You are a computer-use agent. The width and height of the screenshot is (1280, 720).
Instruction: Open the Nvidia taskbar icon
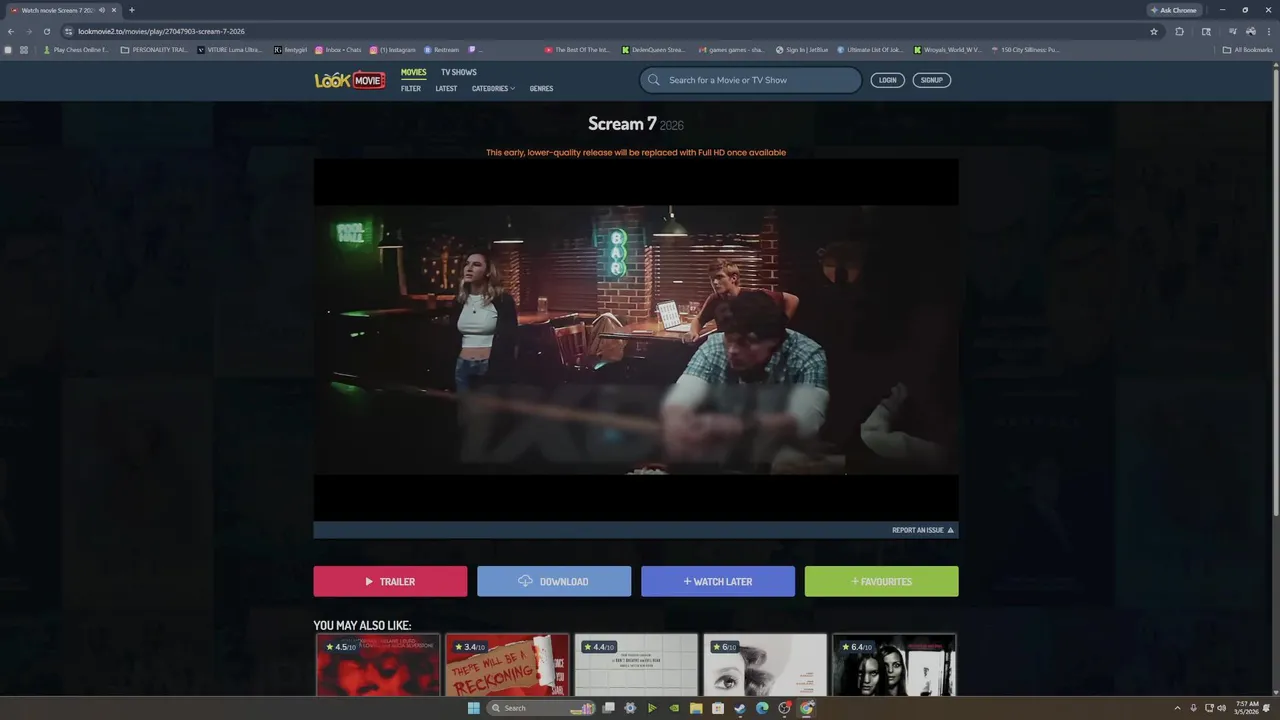tap(674, 708)
